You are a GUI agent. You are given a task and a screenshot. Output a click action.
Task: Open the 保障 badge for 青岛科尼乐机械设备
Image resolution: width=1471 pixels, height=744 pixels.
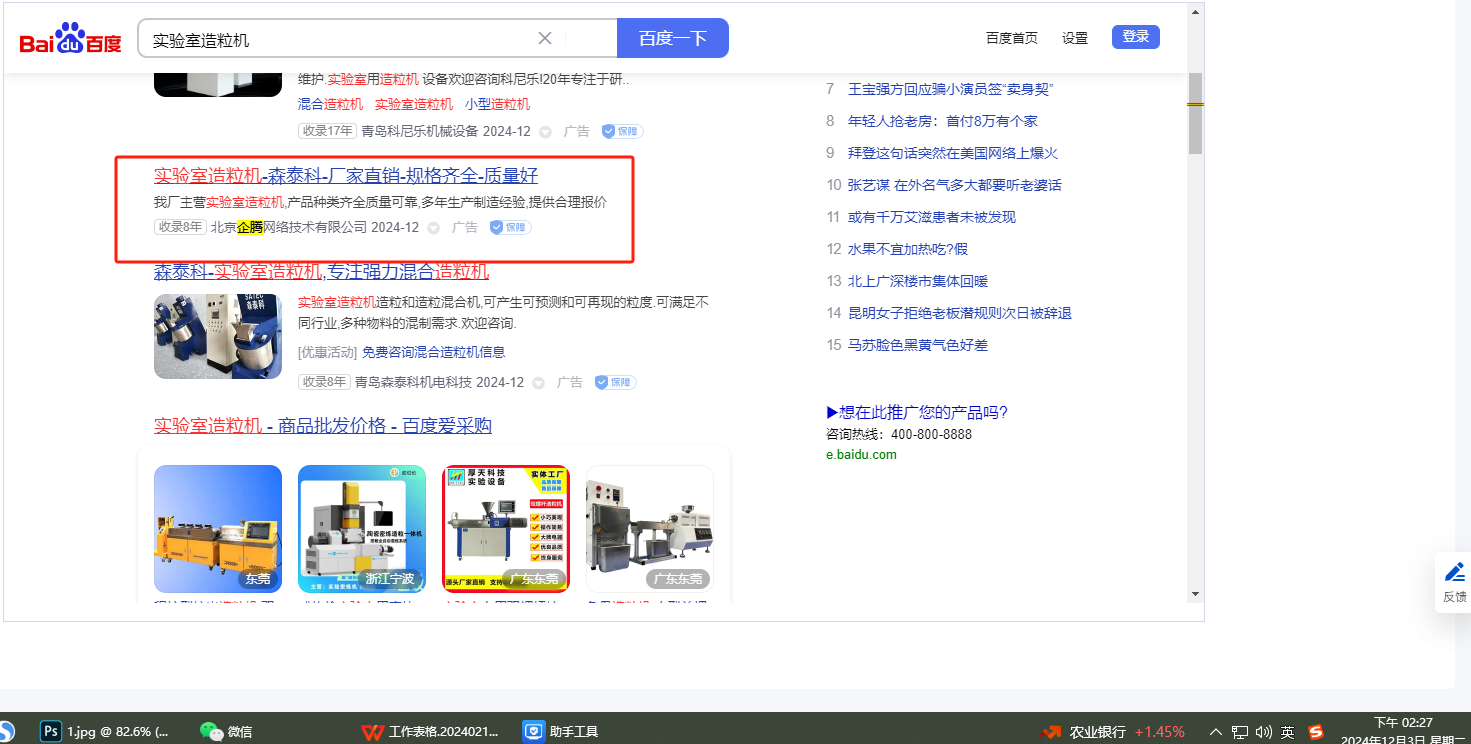coord(622,131)
